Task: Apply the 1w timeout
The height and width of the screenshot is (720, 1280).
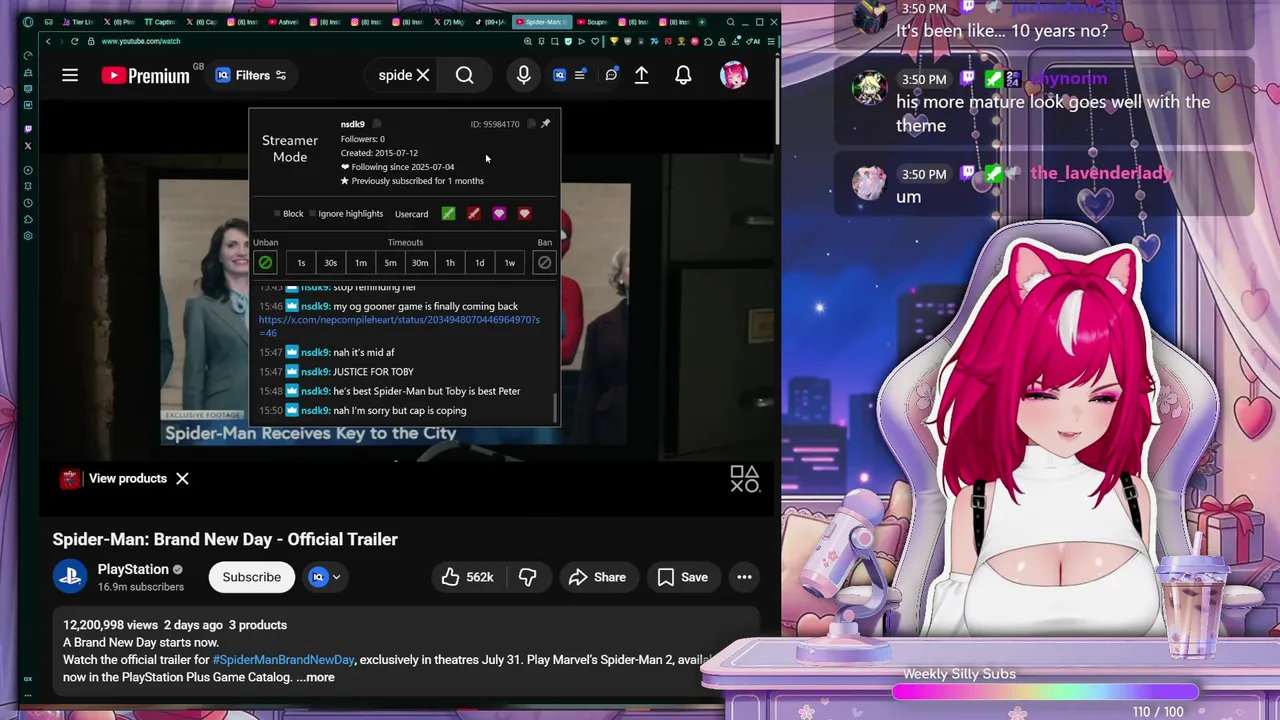Action: (x=509, y=263)
